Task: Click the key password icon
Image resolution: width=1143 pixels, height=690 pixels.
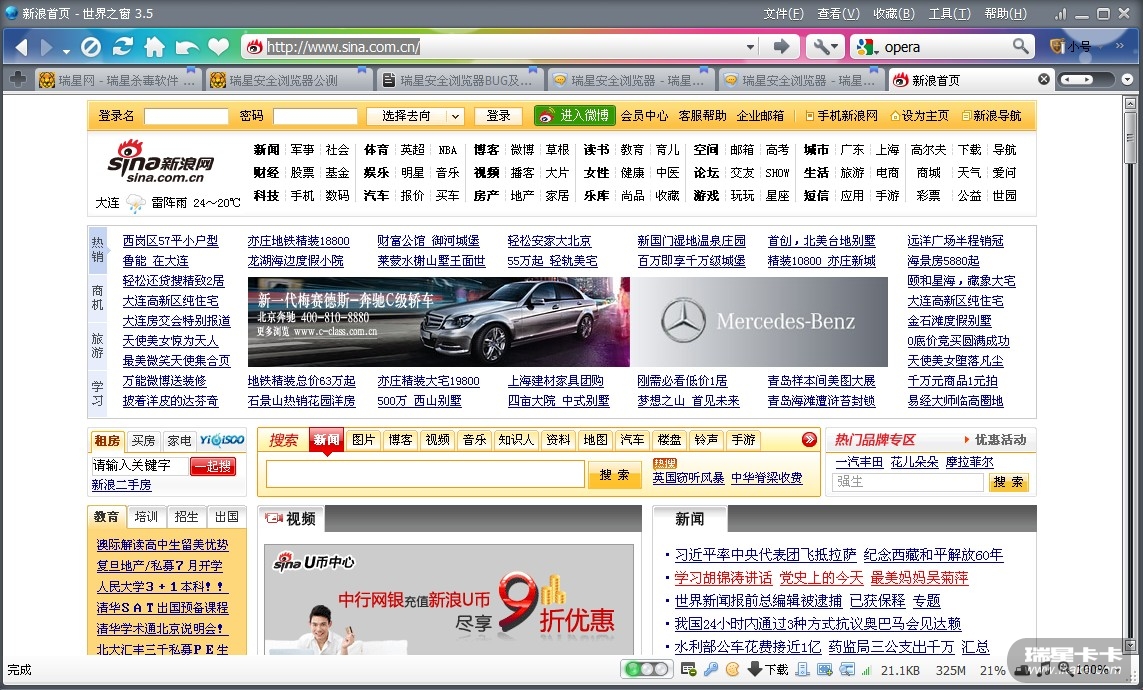Action: click(x=711, y=670)
